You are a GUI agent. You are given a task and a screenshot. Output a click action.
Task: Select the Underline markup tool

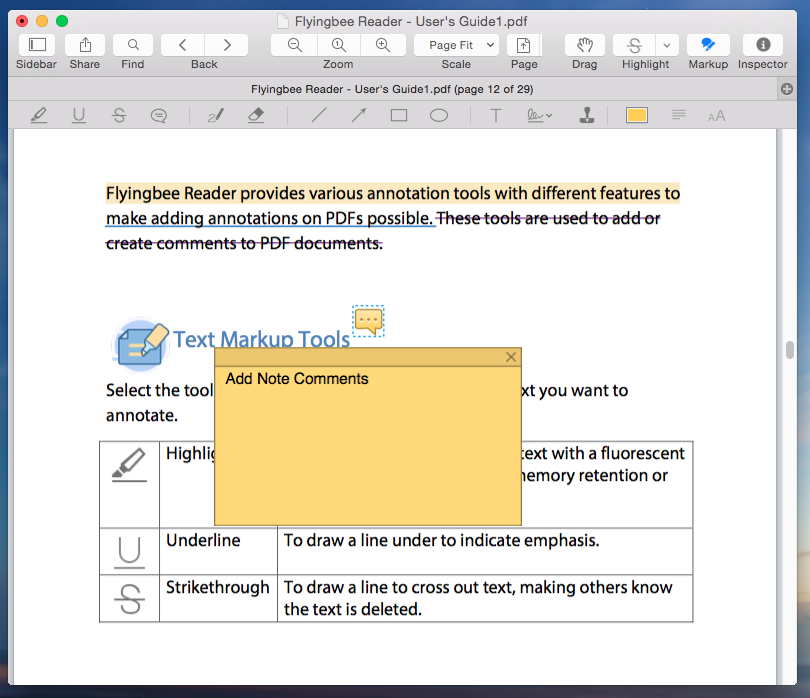click(79, 115)
